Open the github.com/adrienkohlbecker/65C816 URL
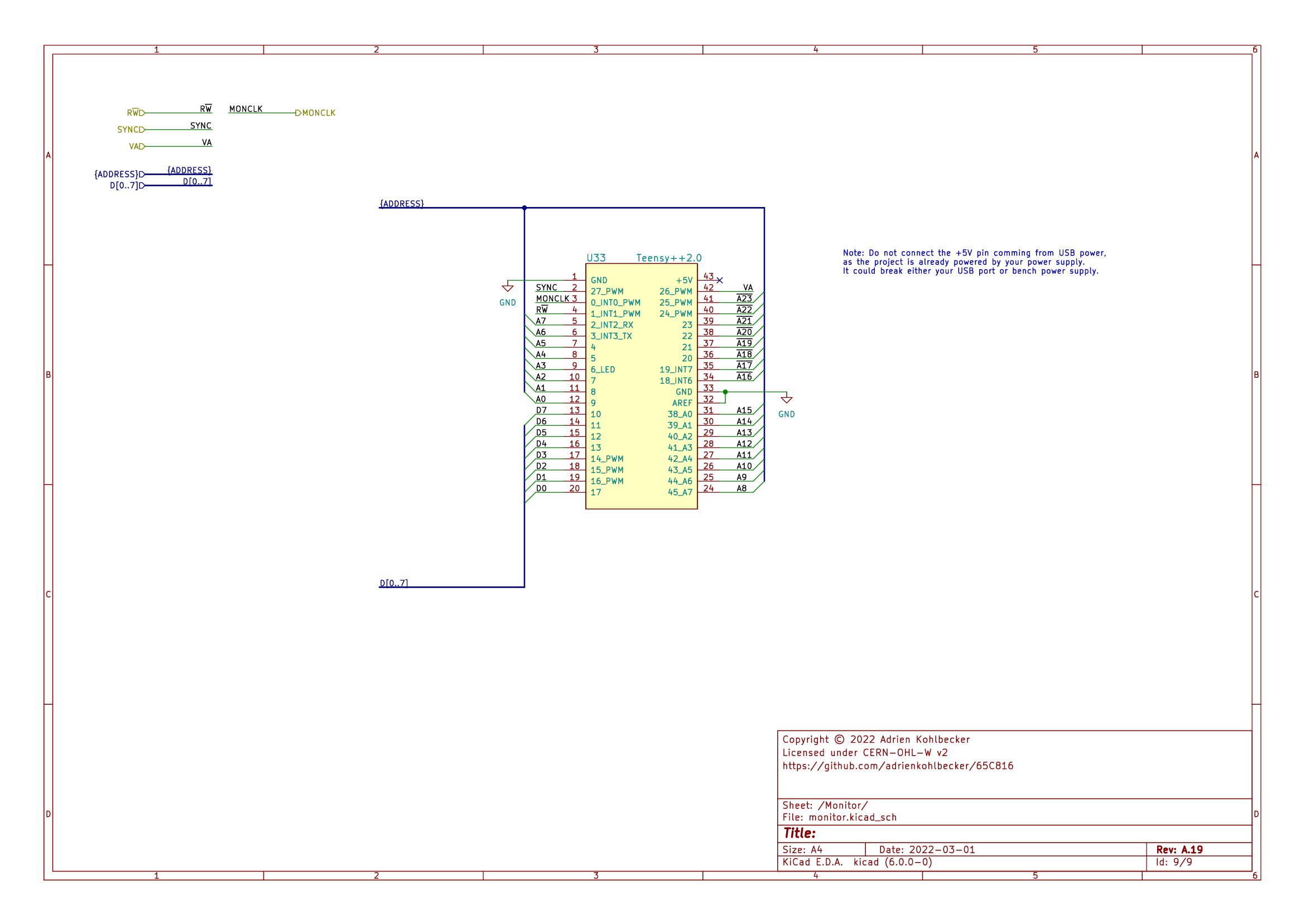 point(897,766)
